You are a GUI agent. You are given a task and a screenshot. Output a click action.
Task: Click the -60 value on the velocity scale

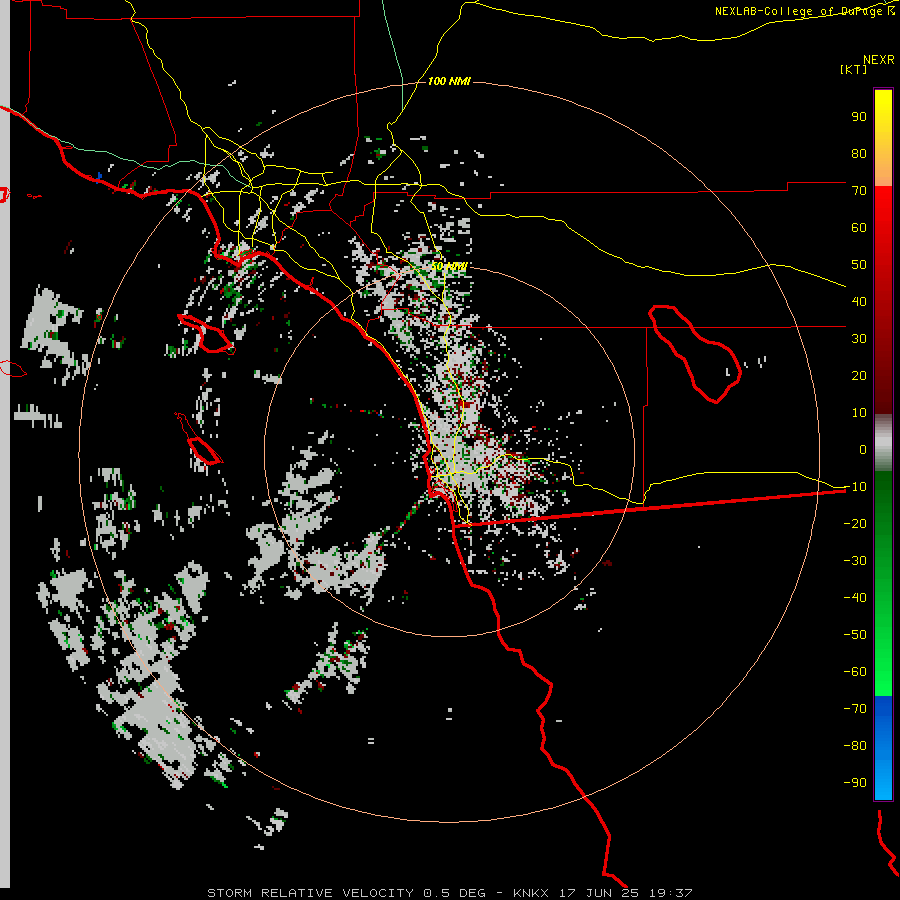click(x=855, y=672)
